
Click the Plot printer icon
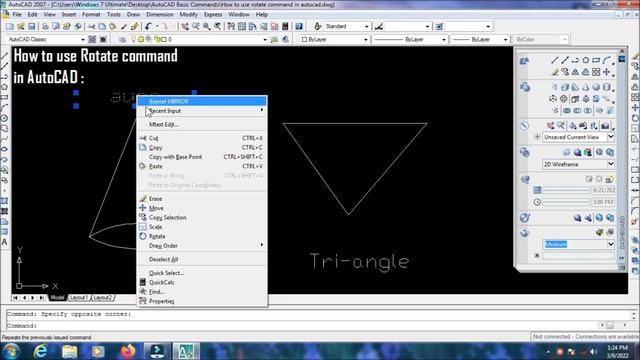[x=45, y=27]
